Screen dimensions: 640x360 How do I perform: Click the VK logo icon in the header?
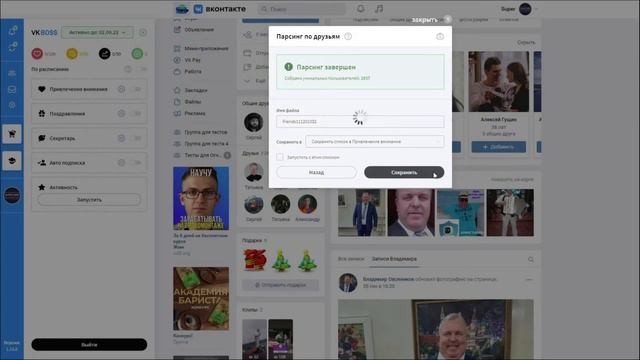click(x=198, y=9)
